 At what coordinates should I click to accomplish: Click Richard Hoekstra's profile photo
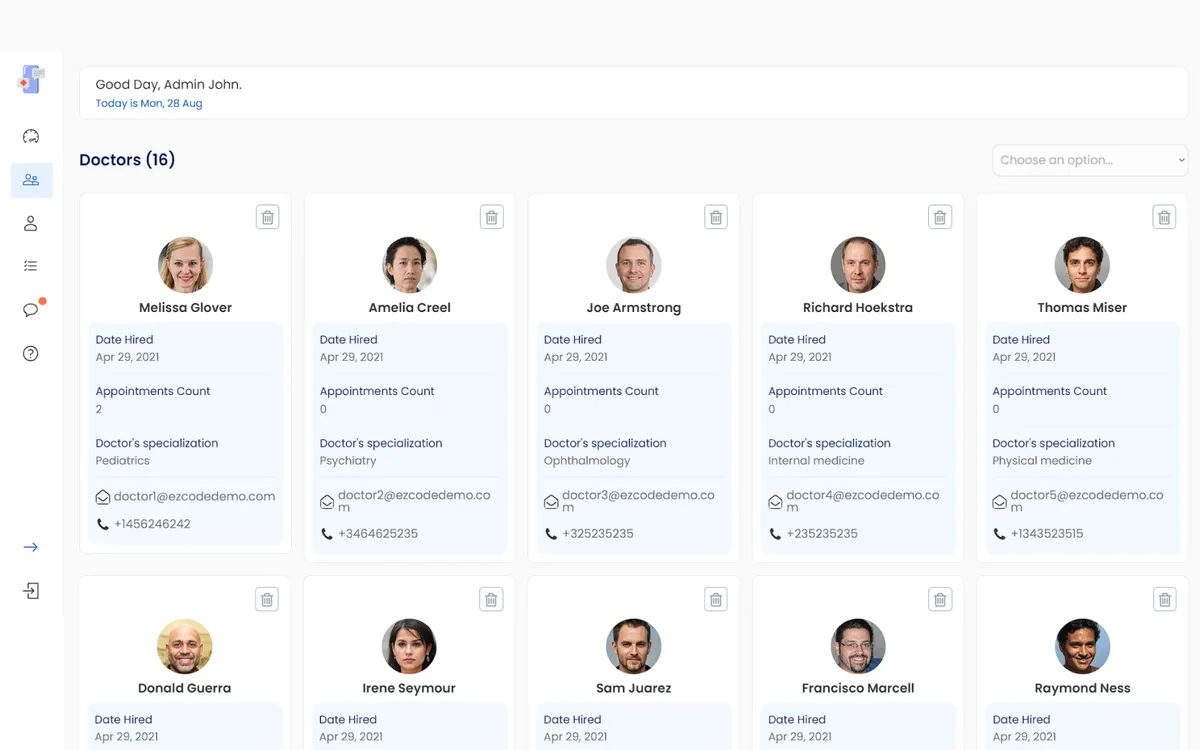[858, 265]
